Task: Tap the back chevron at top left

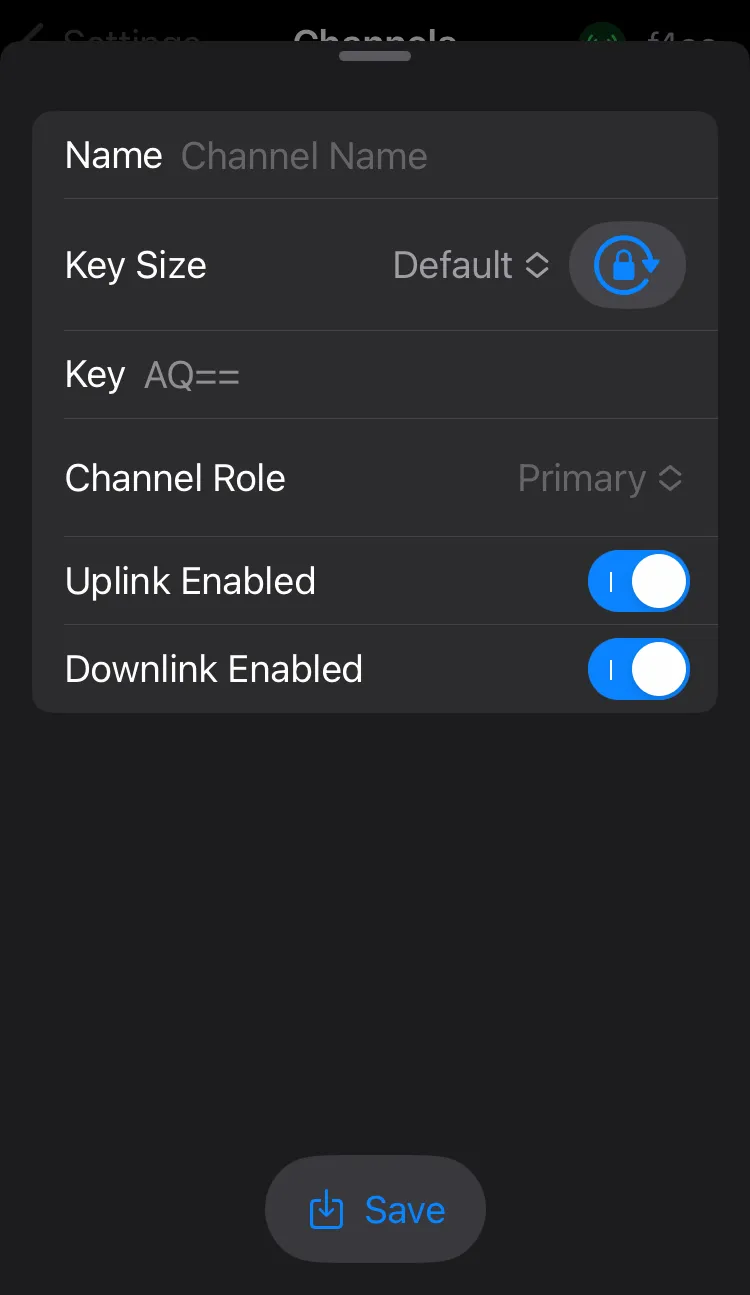Action: coord(32,36)
